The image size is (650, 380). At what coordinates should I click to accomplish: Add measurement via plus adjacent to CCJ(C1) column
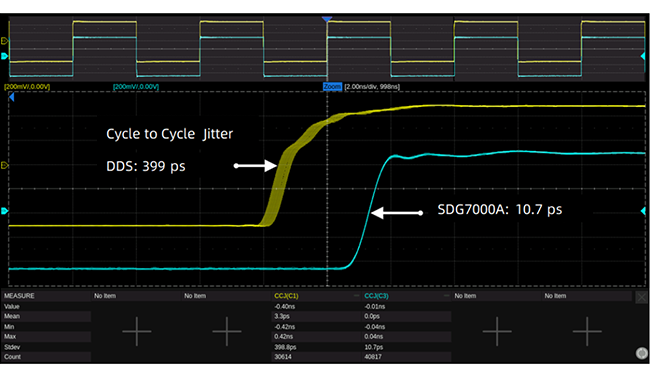coord(226,331)
